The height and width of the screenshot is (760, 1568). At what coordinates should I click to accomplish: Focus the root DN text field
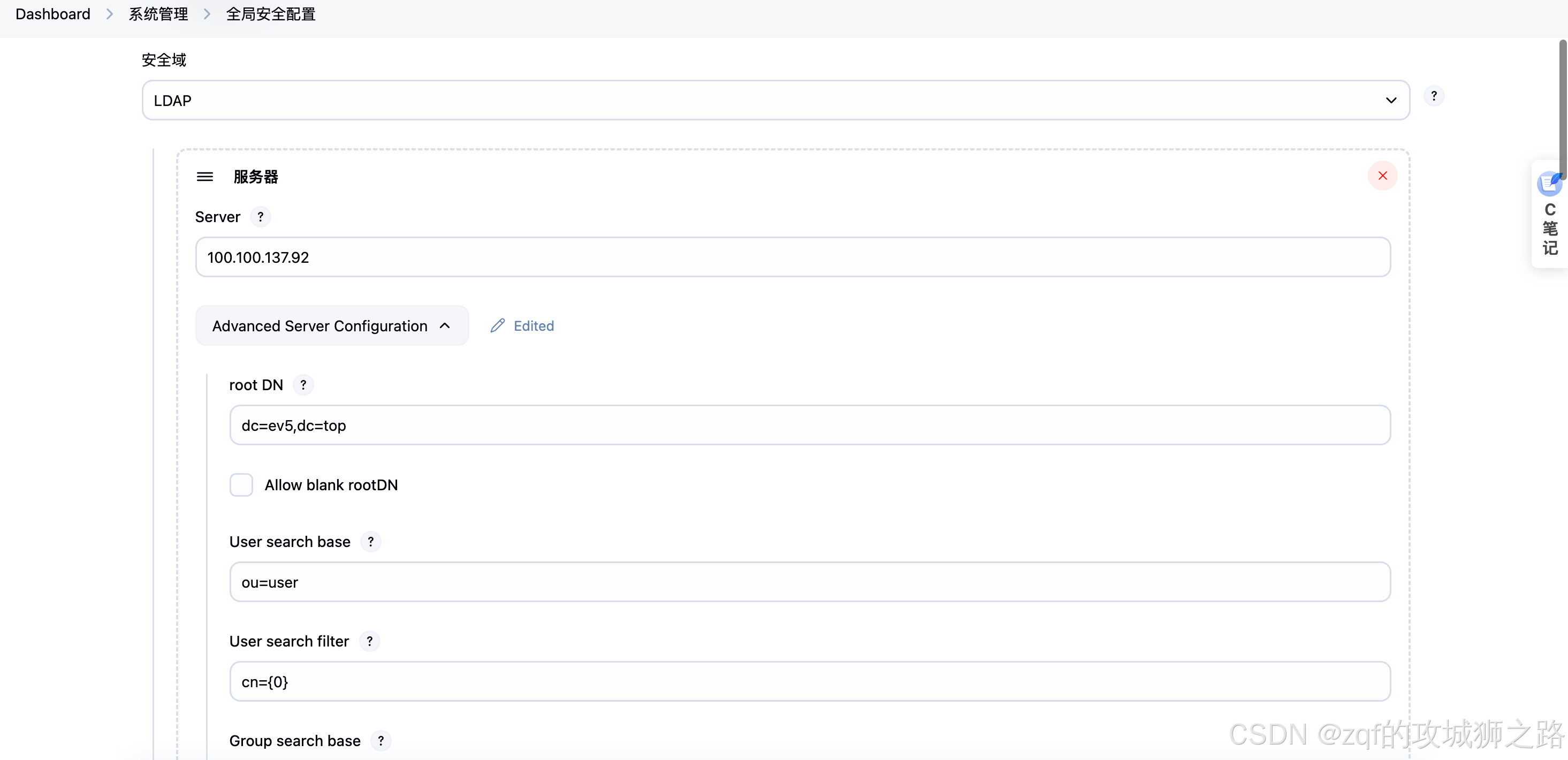pyautogui.click(x=810, y=425)
